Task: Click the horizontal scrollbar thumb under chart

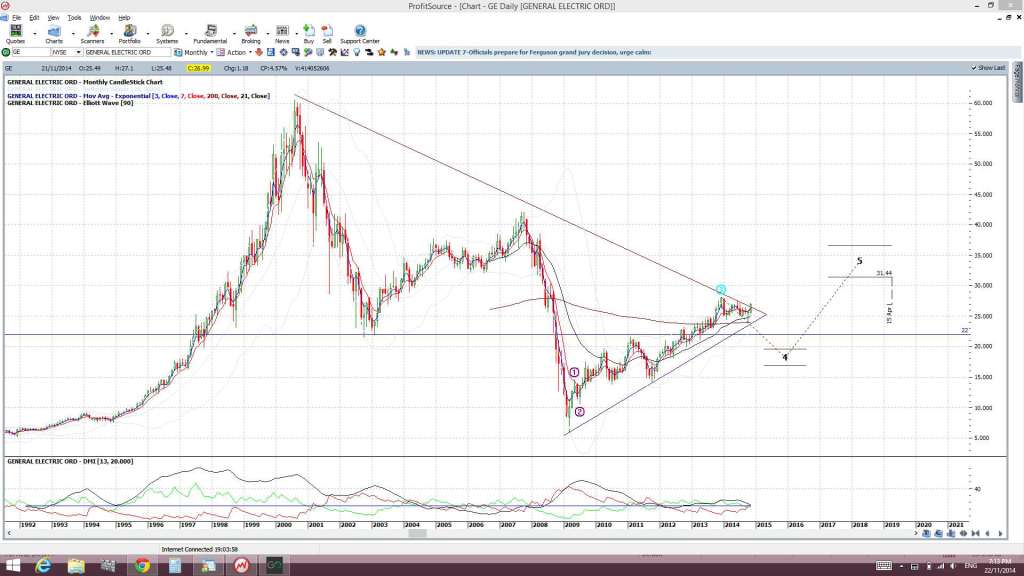Action: [417, 534]
